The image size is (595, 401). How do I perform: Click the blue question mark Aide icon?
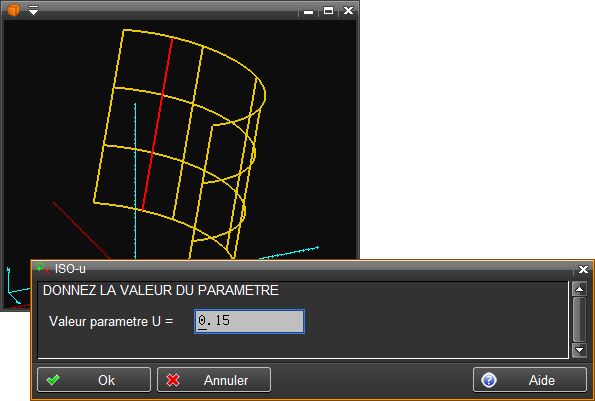click(x=489, y=380)
